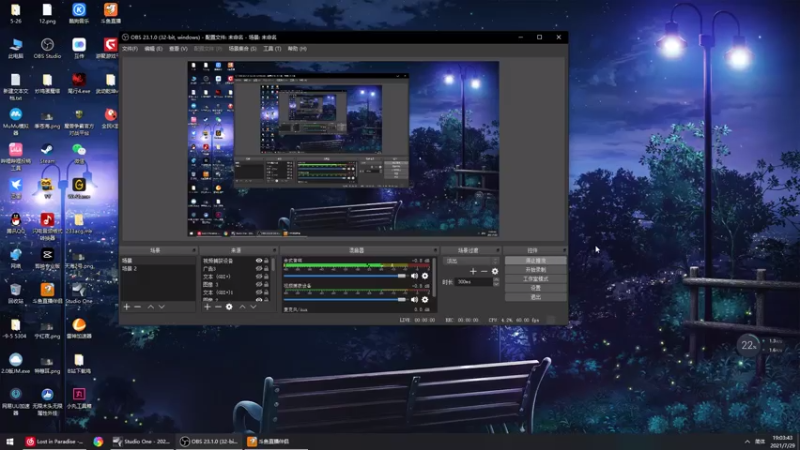800x450 pixels.
Task: Open OBS Studio desktop shortcut
Action: pyautogui.click(x=47, y=48)
